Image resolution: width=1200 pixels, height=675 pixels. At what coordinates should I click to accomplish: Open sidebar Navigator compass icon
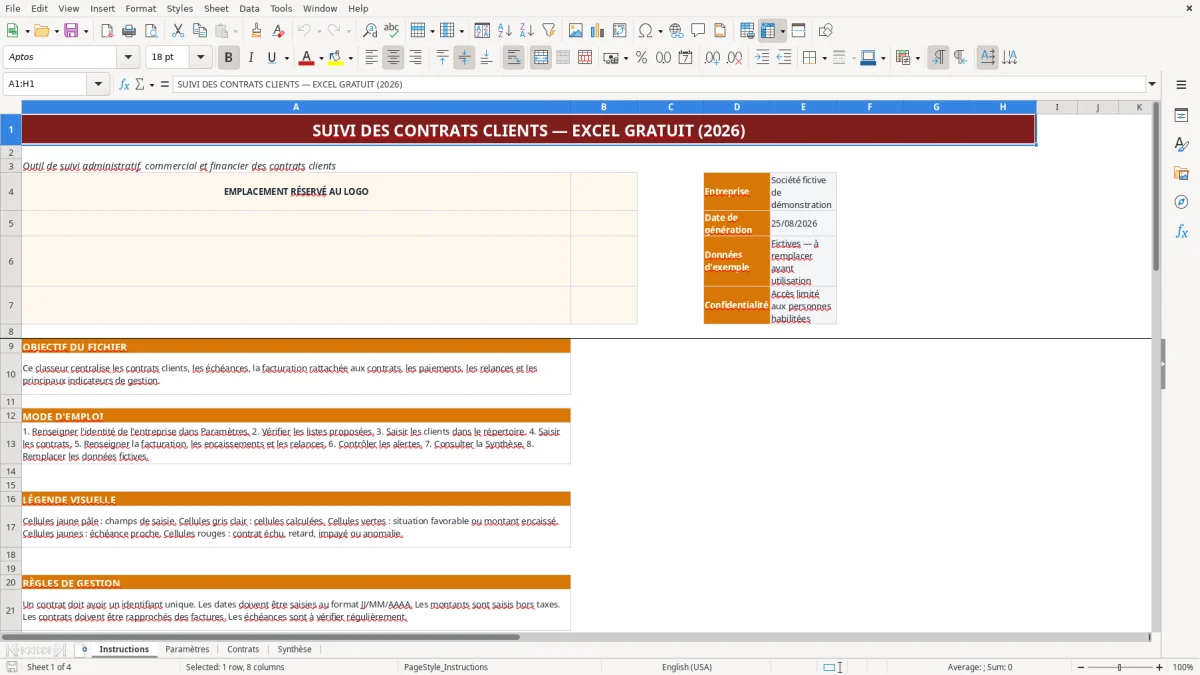tap(1181, 202)
